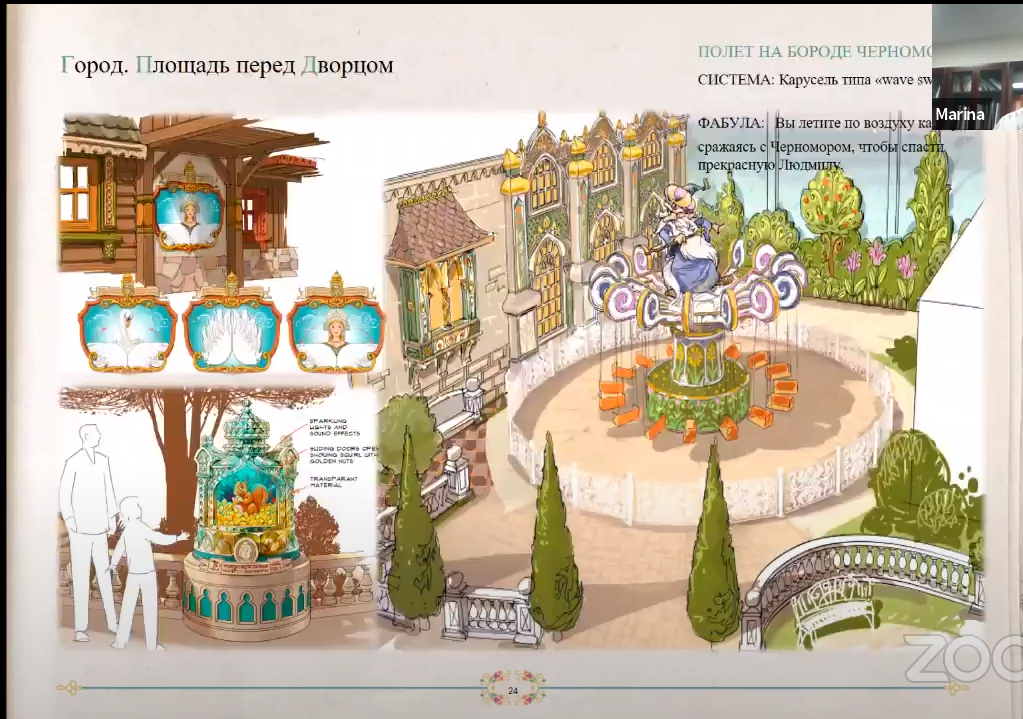Screen dimensions: 1023x719
Task: Click the "Marina" participant name label
Action: [x=960, y=115]
